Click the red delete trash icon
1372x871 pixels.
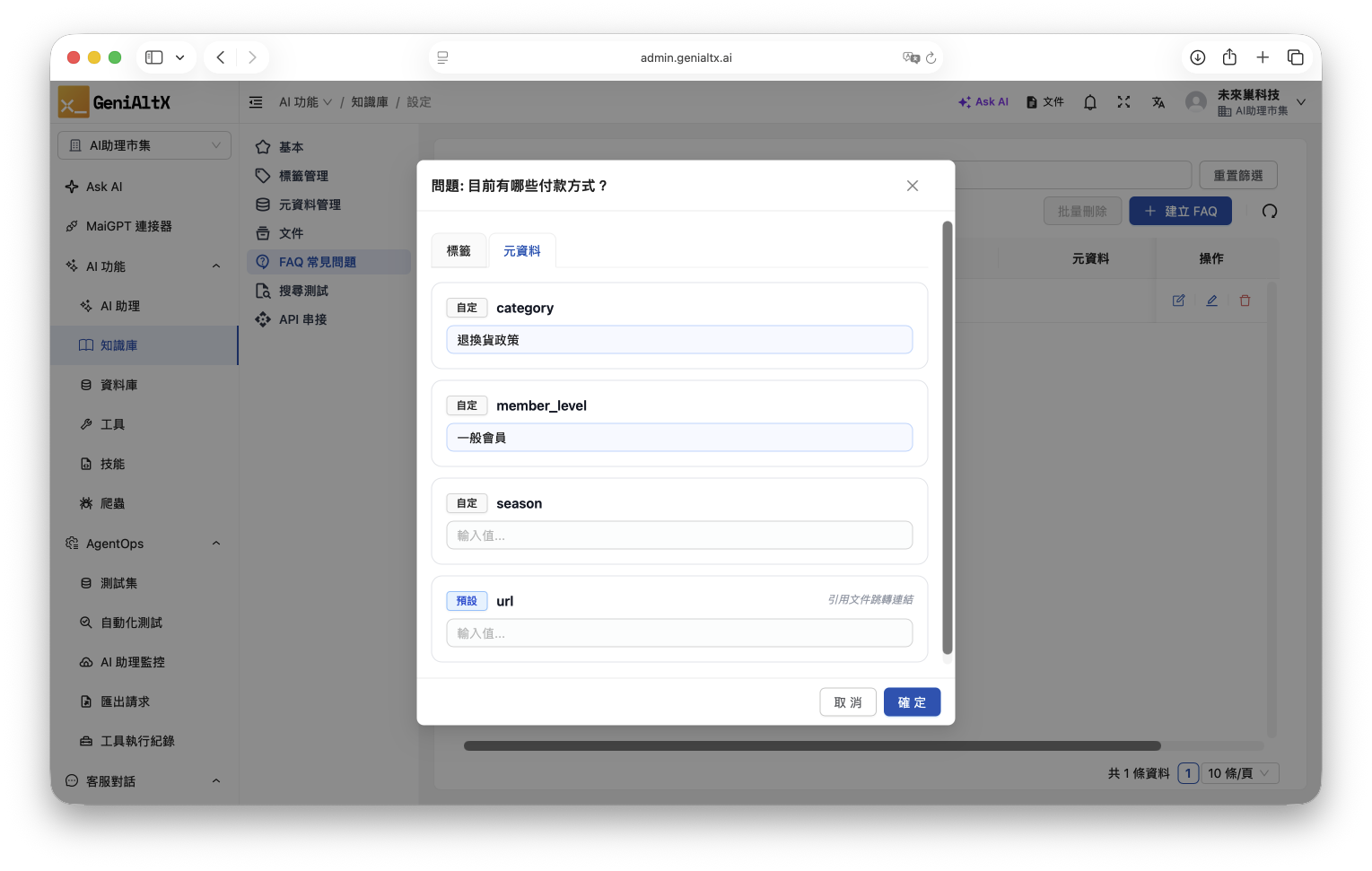(1245, 300)
